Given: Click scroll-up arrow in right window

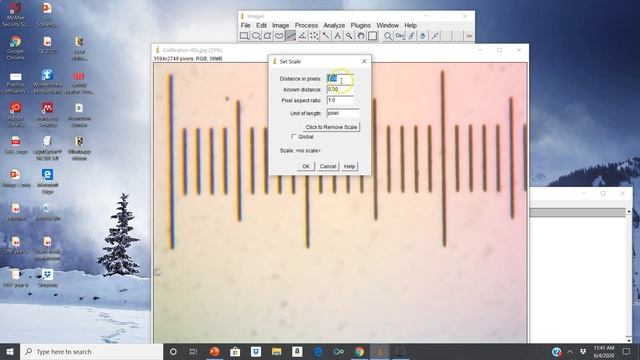Looking at the screenshot, I should click(629, 211).
